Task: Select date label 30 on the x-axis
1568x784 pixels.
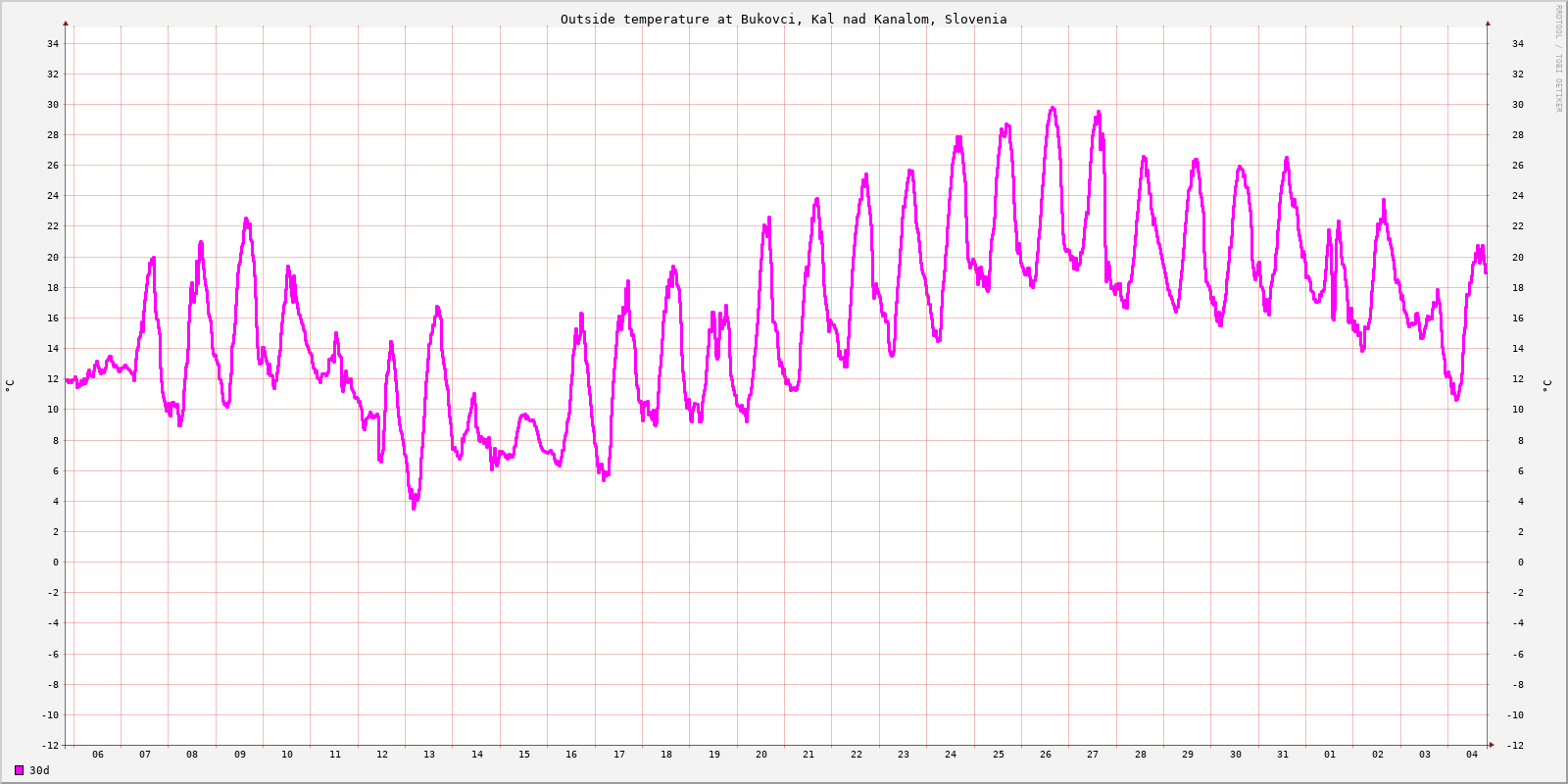Action: [1236, 755]
